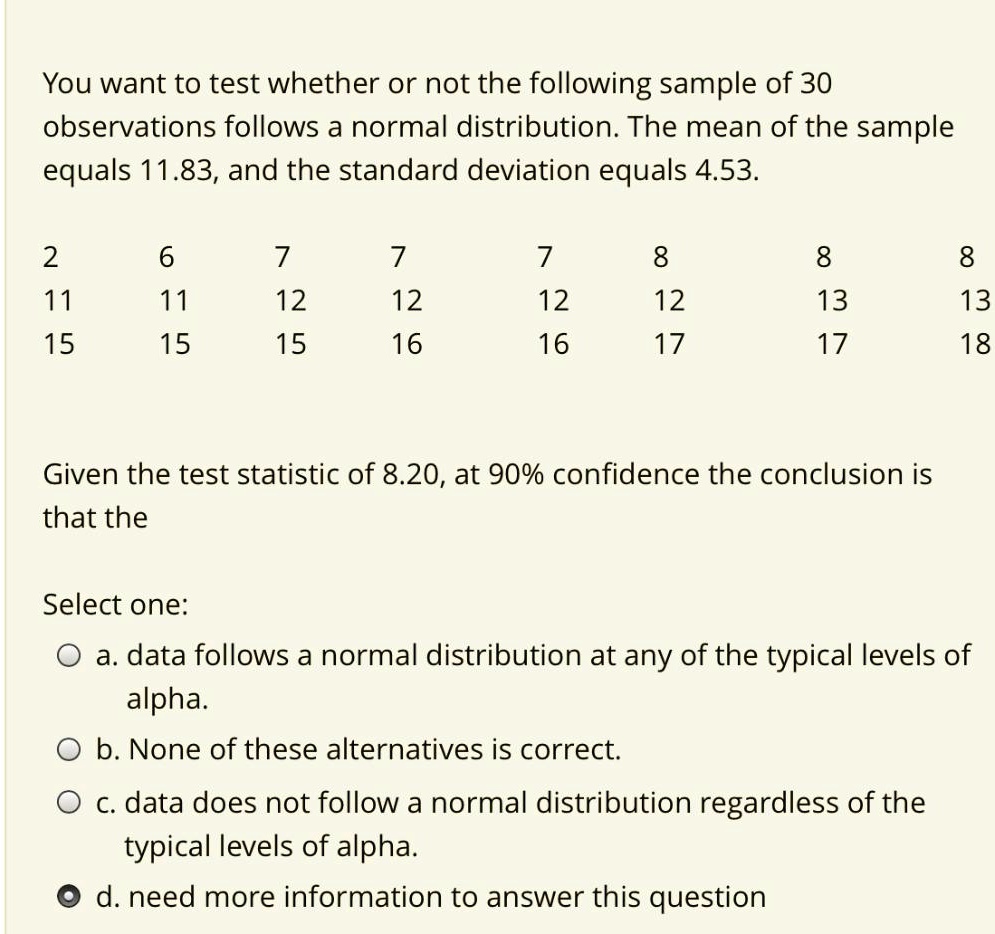Click the value 11 in the data table
Image resolution: width=995 pixels, height=934 pixels.
click(x=59, y=301)
